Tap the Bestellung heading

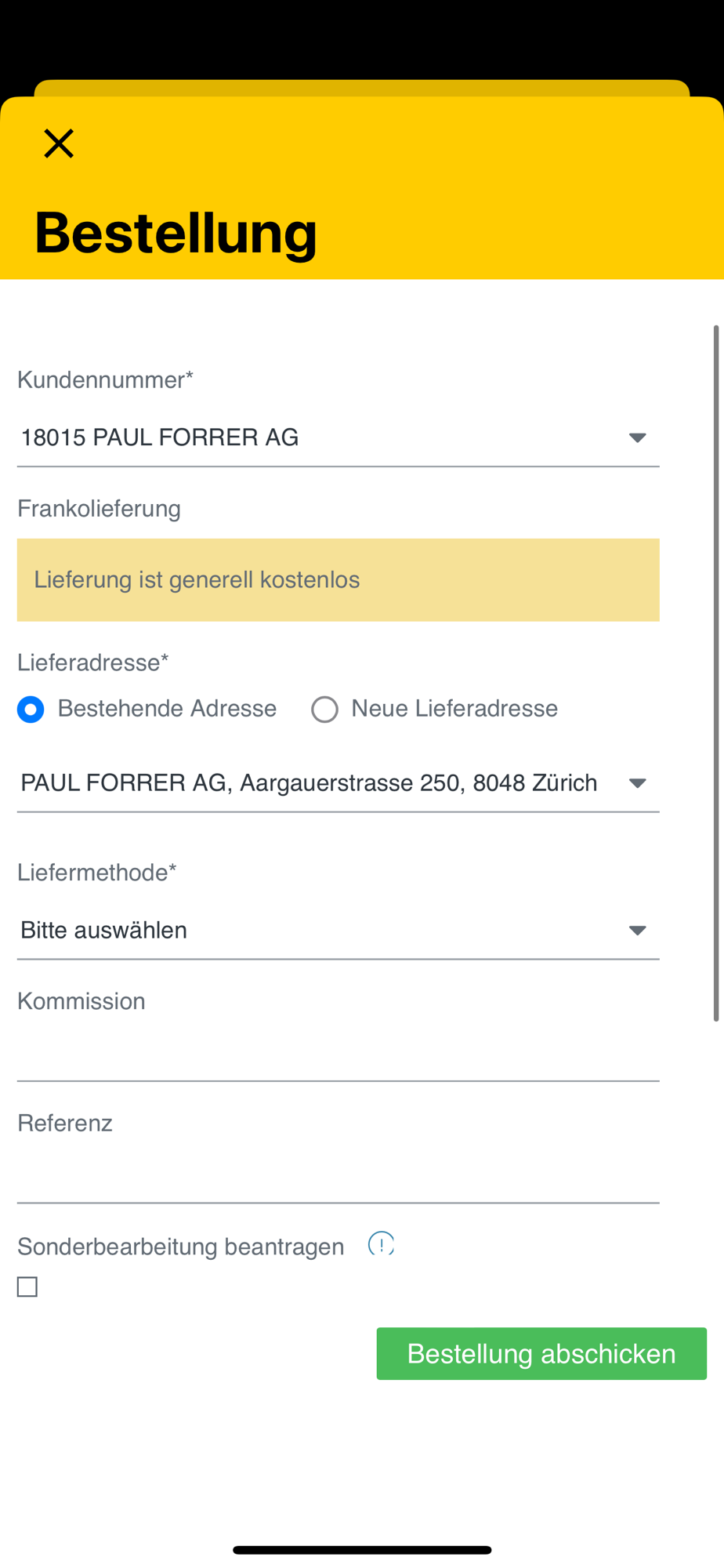pyautogui.click(x=176, y=233)
